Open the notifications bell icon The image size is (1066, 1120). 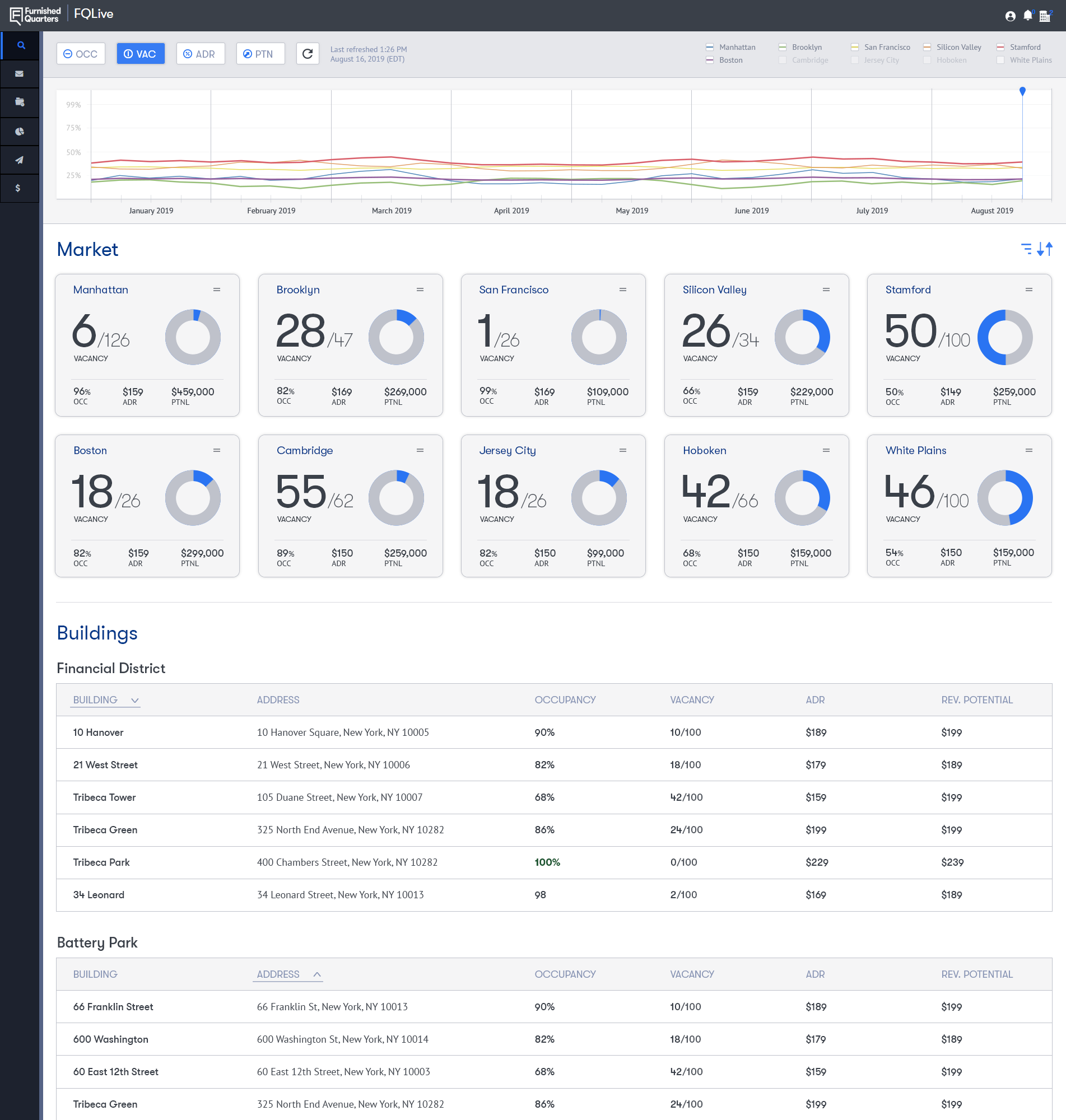click(1027, 16)
